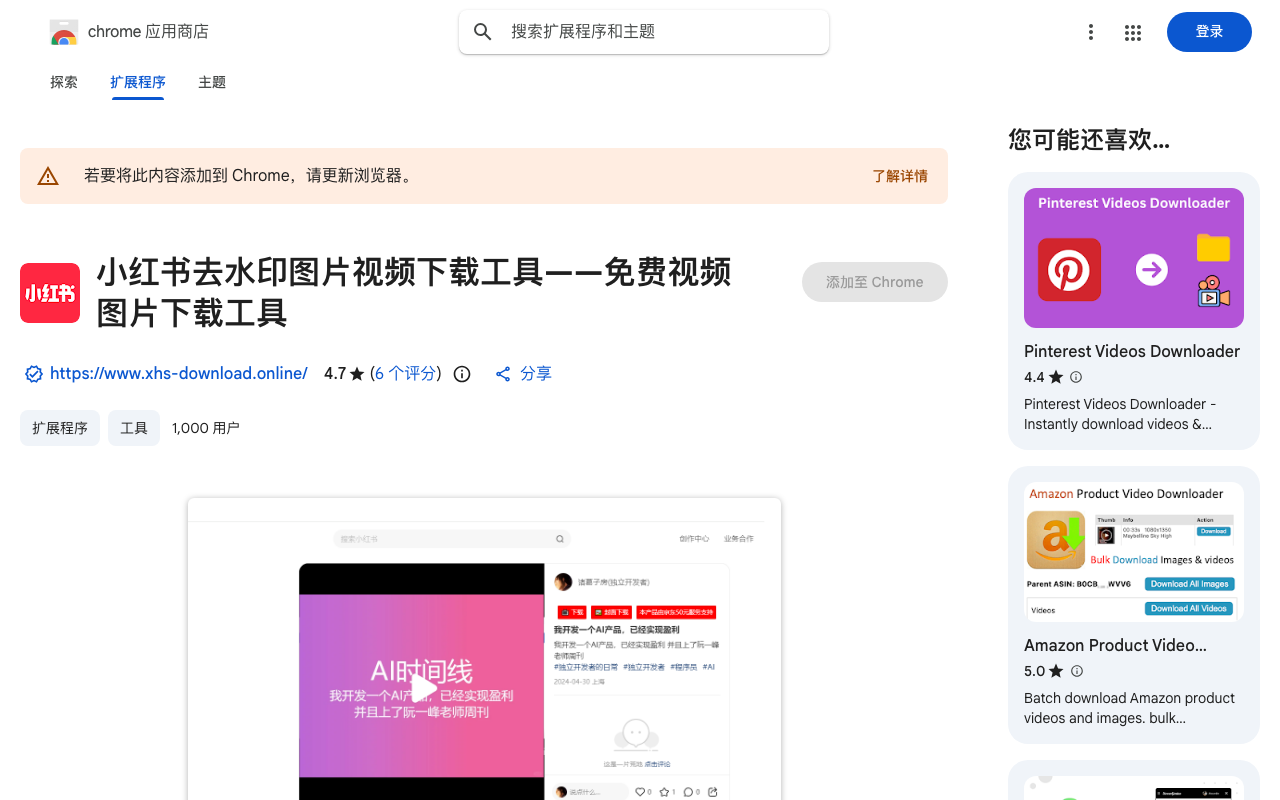
Task: Click the 添加至 Chrome button
Action: 875,282
